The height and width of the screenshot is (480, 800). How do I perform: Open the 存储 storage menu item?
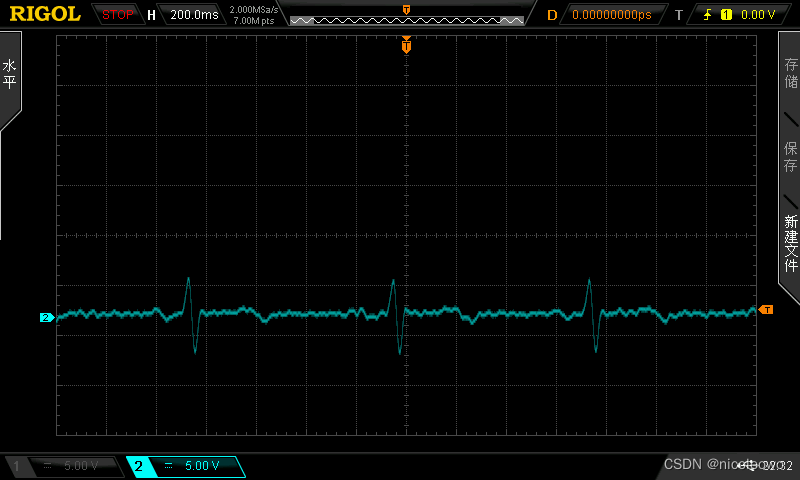(791, 73)
